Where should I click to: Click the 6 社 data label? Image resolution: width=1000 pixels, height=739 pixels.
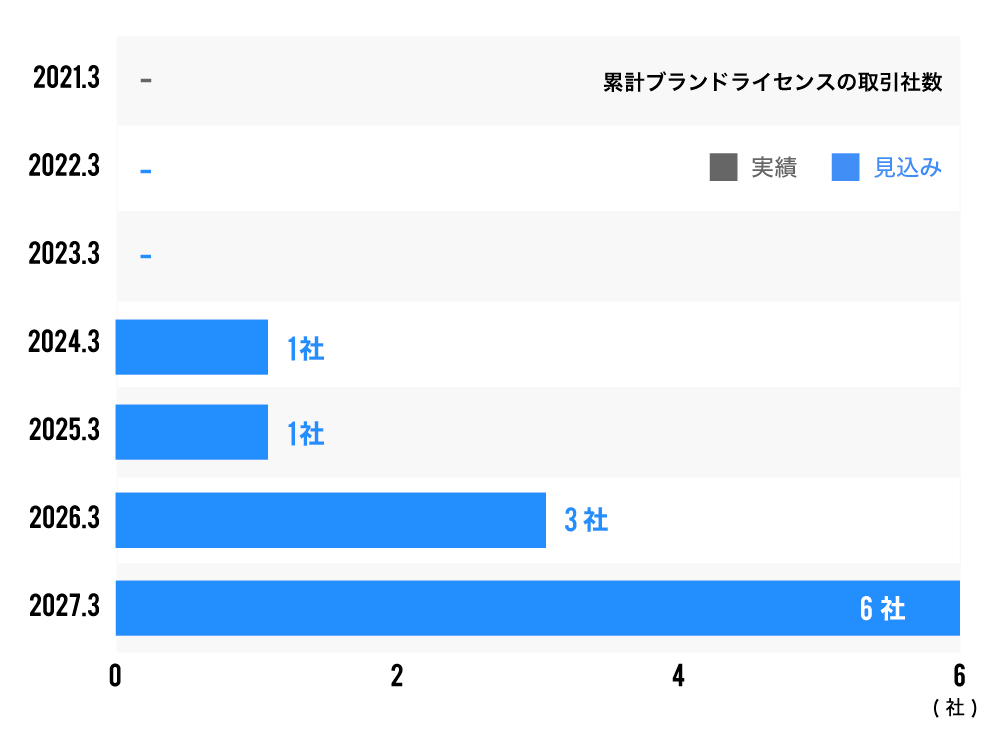(x=882, y=609)
